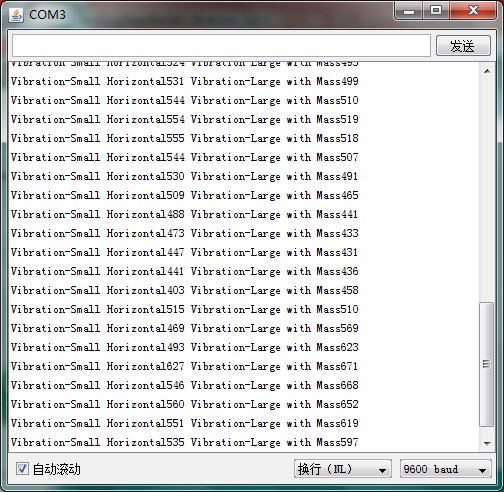The width and height of the screenshot is (504, 492).
Task: Close the COM3 serial monitor window
Action: tap(473, 11)
